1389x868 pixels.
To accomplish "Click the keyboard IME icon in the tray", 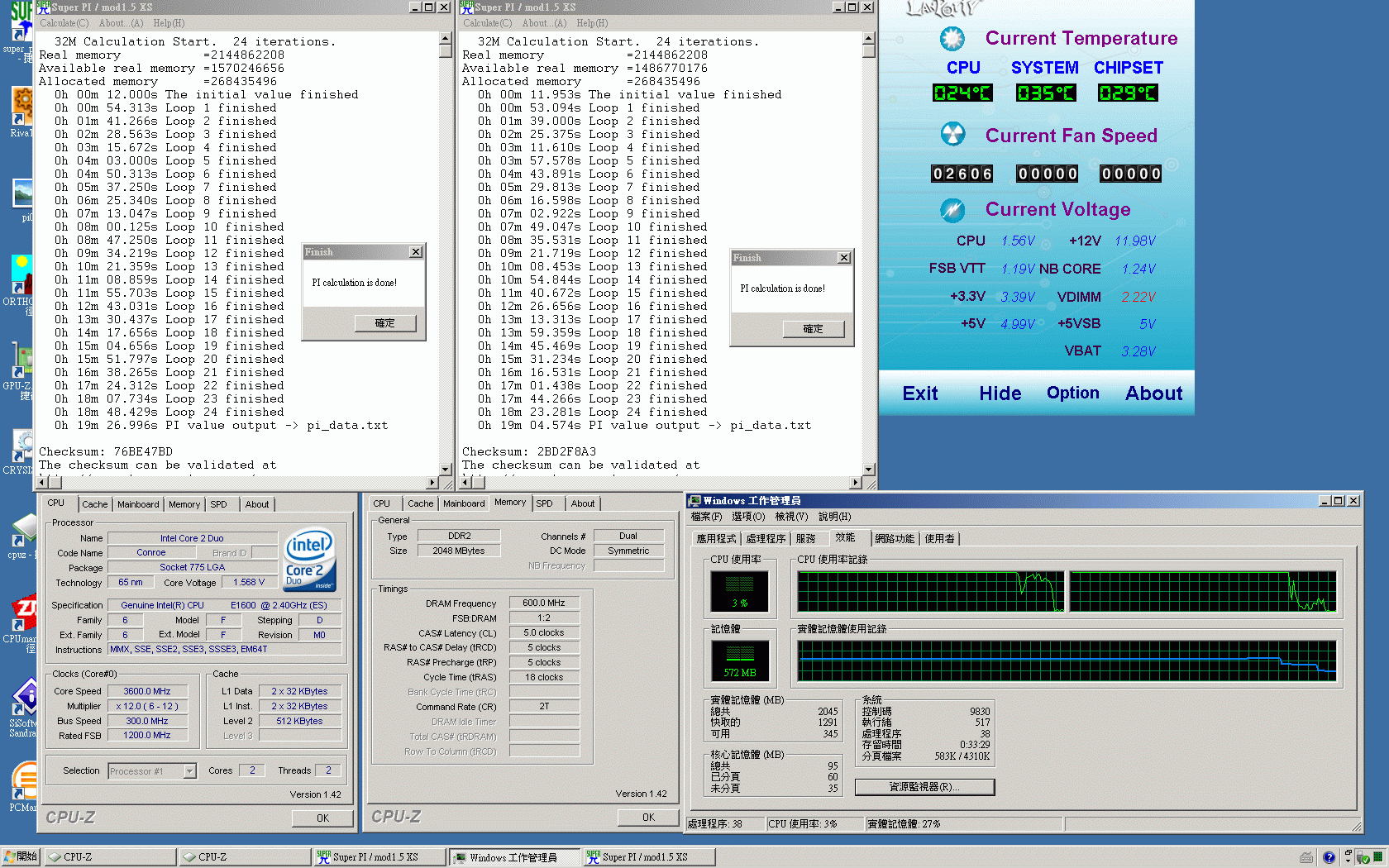I will click(x=1306, y=857).
